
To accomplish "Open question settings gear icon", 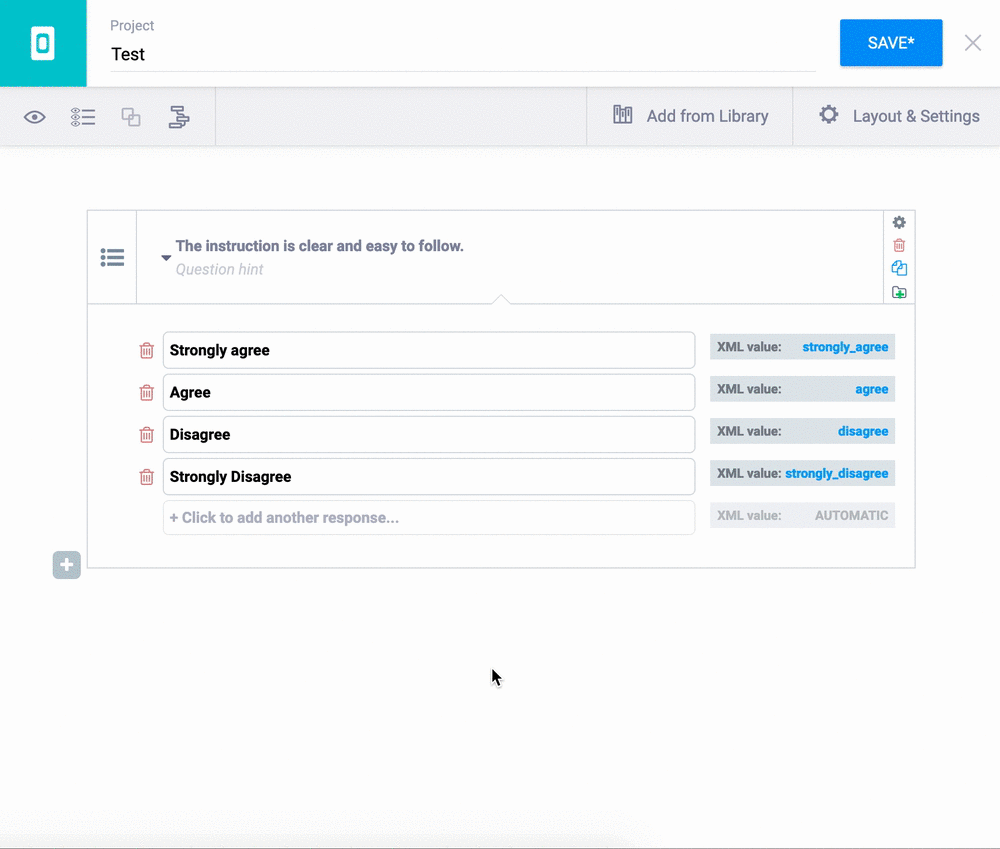I will (899, 222).
